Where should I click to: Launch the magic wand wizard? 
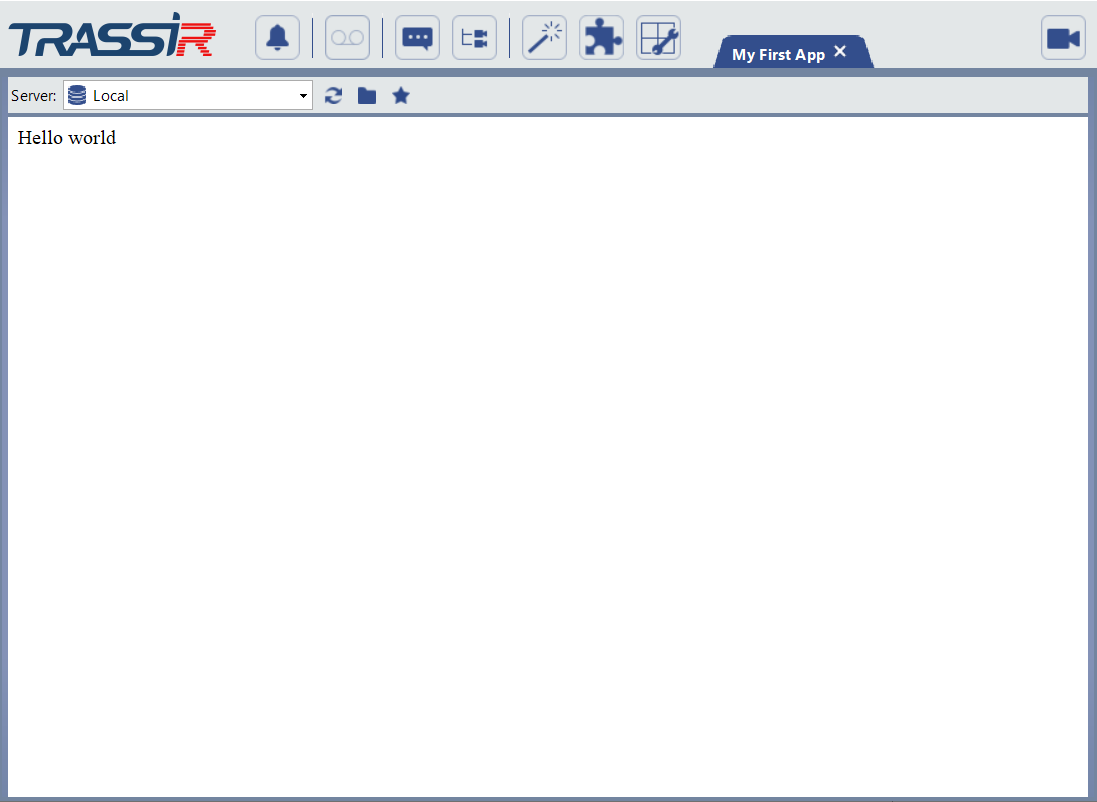click(544, 38)
